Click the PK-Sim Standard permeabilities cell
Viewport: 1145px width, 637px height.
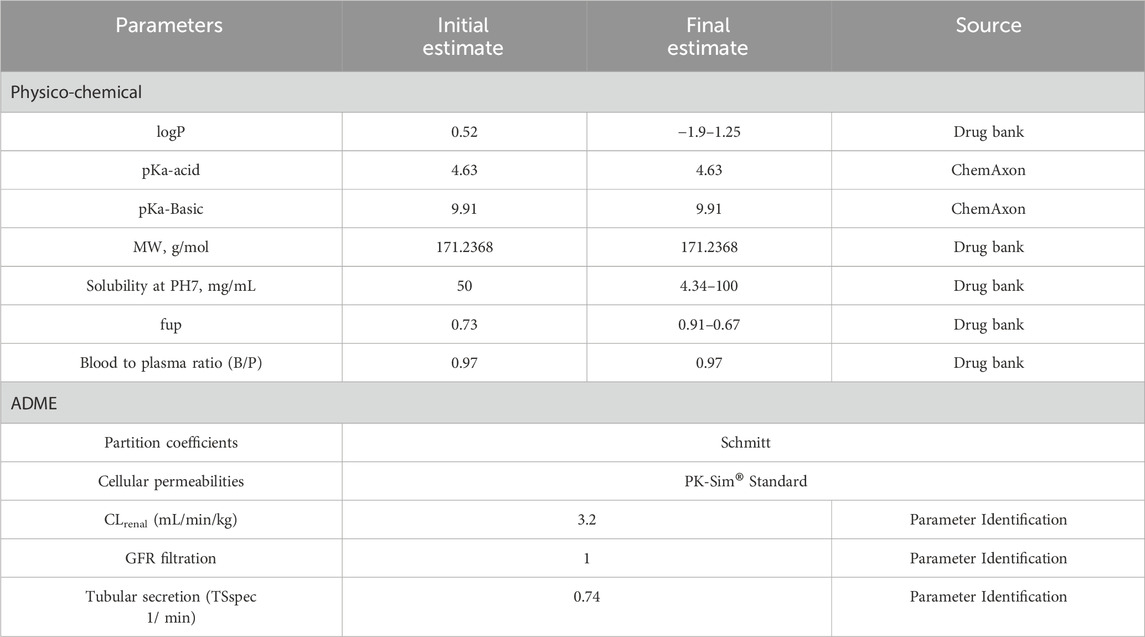pyautogui.click(x=746, y=481)
